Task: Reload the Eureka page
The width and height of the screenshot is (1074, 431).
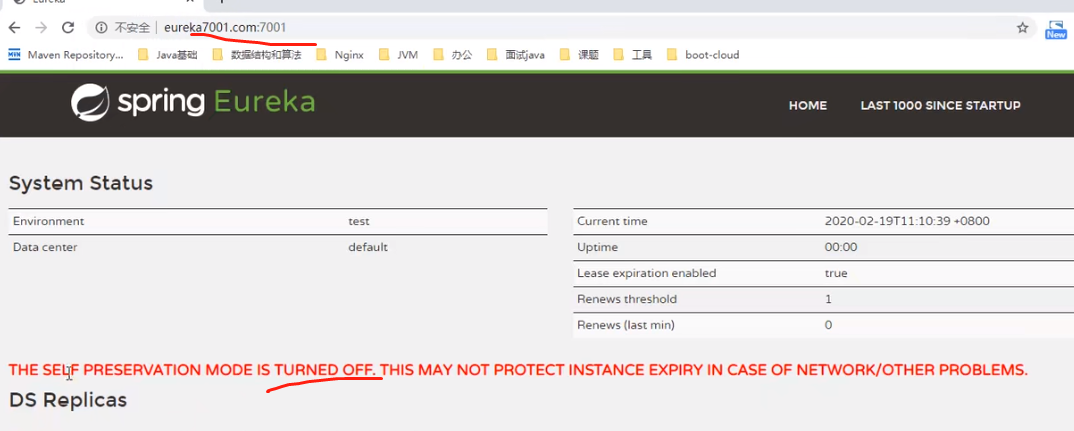Action: click(68, 28)
